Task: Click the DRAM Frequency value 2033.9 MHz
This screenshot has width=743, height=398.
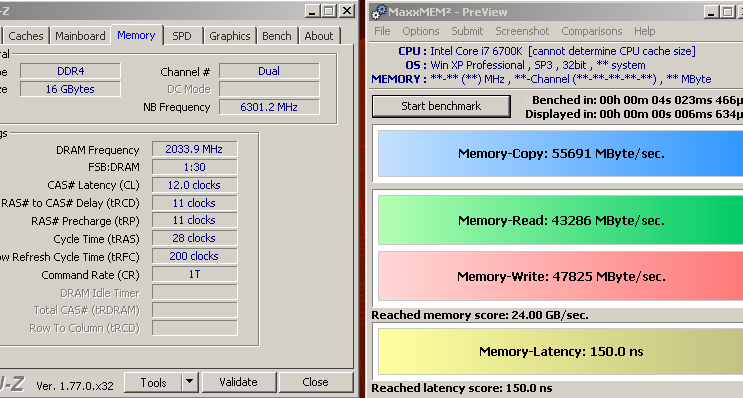Action: pos(194,149)
